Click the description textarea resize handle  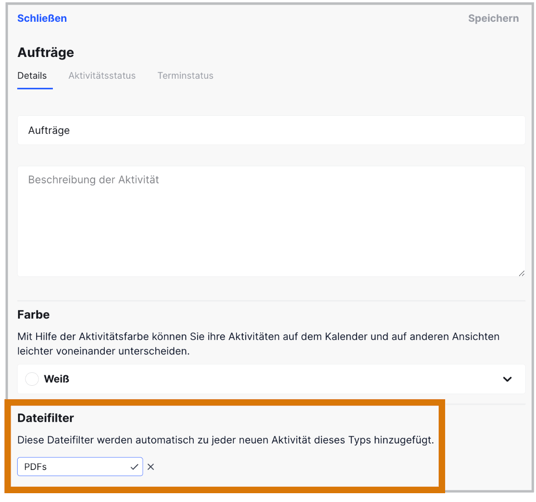coord(521,273)
